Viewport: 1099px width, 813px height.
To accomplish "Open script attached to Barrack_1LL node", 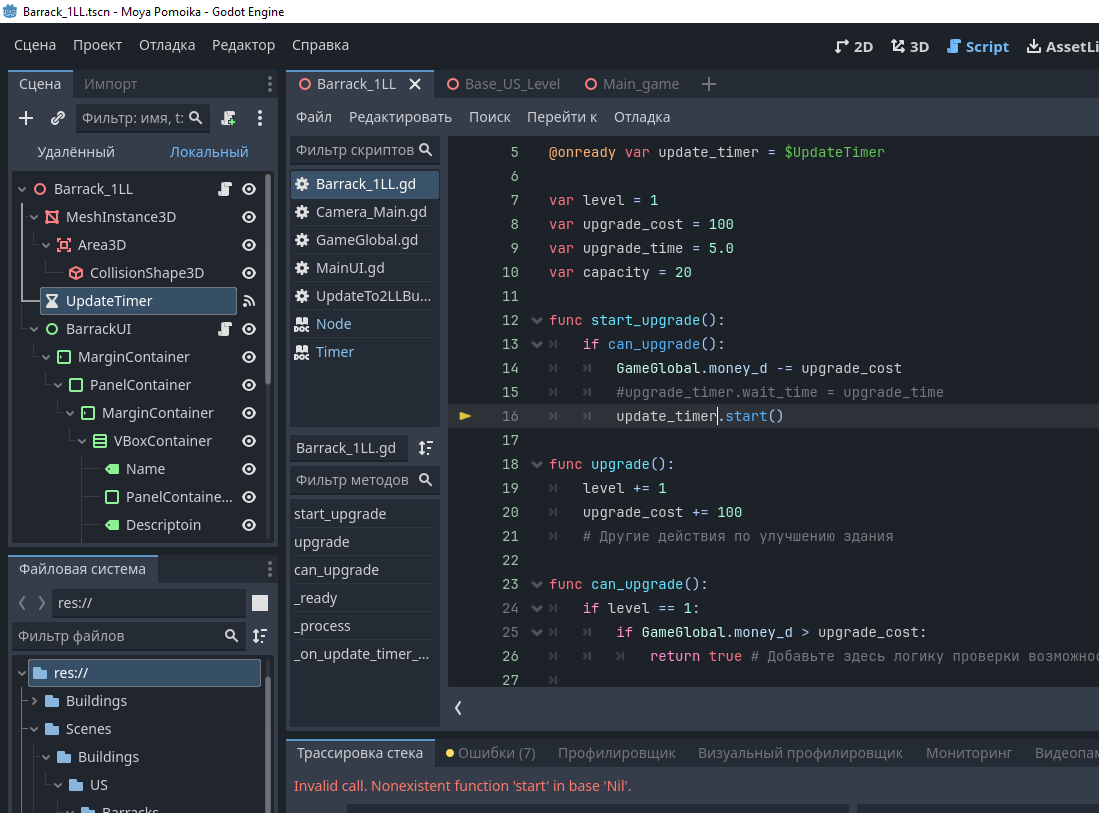I will (x=226, y=189).
